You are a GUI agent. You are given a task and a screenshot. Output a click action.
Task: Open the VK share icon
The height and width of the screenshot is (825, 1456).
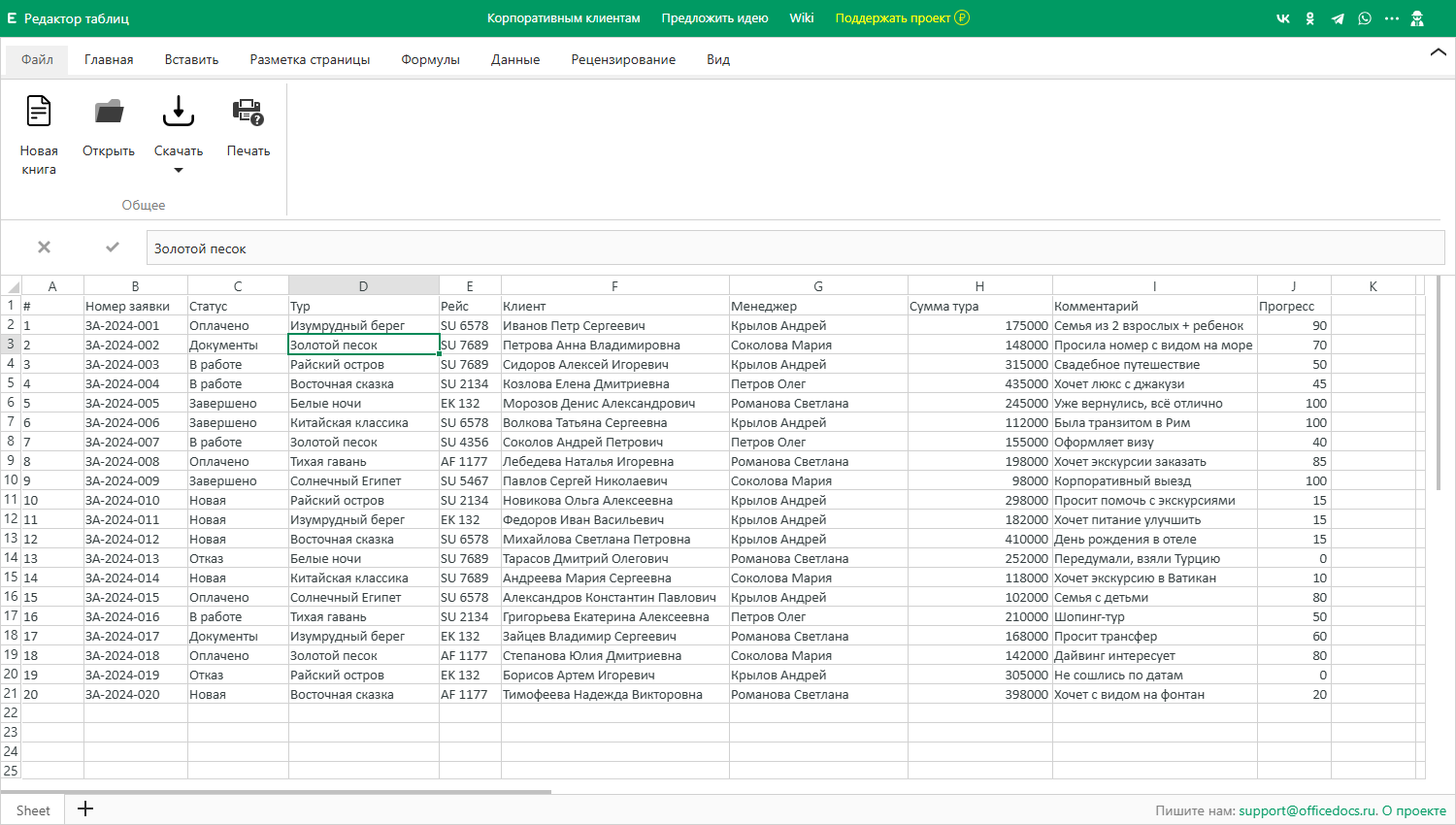1283,18
